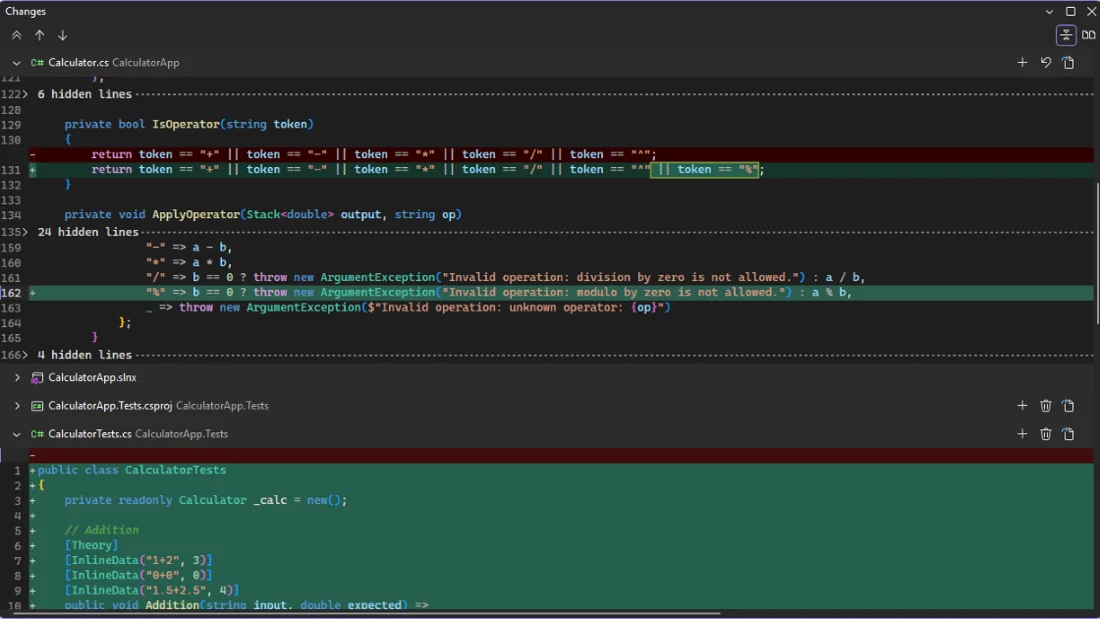Close the Changes window

(x=1091, y=11)
